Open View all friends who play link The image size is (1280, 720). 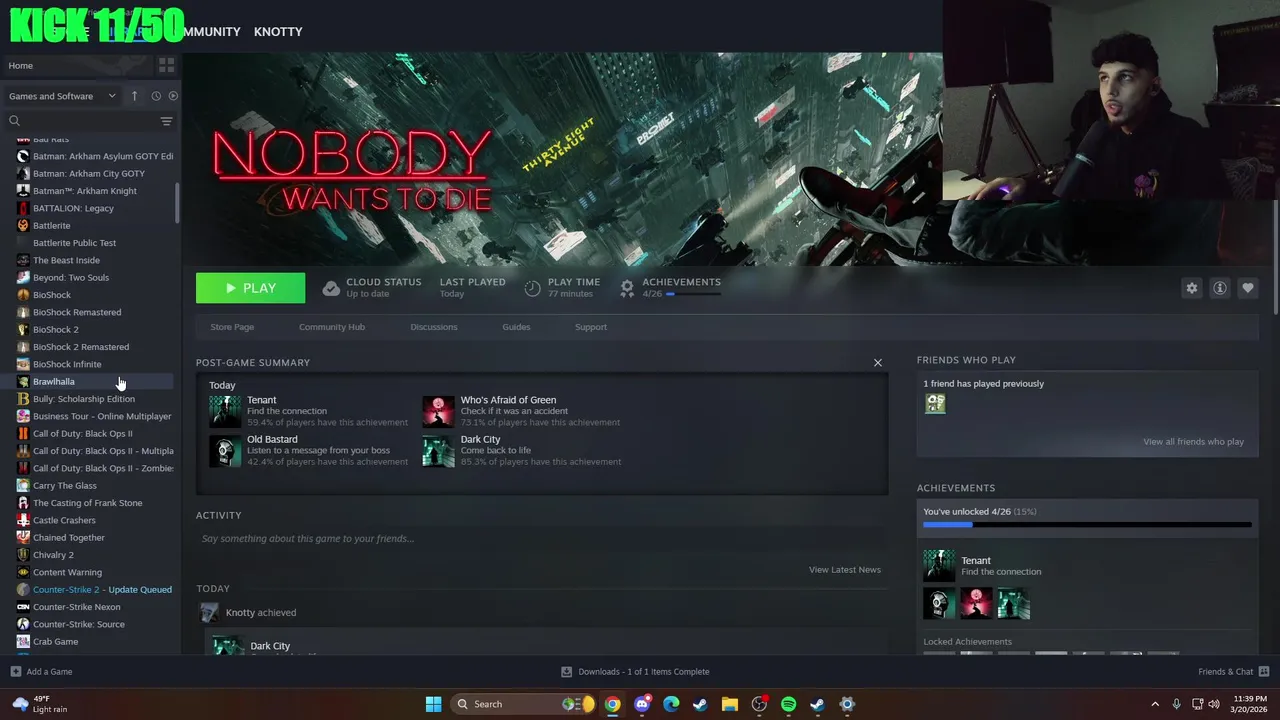(1193, 442)
